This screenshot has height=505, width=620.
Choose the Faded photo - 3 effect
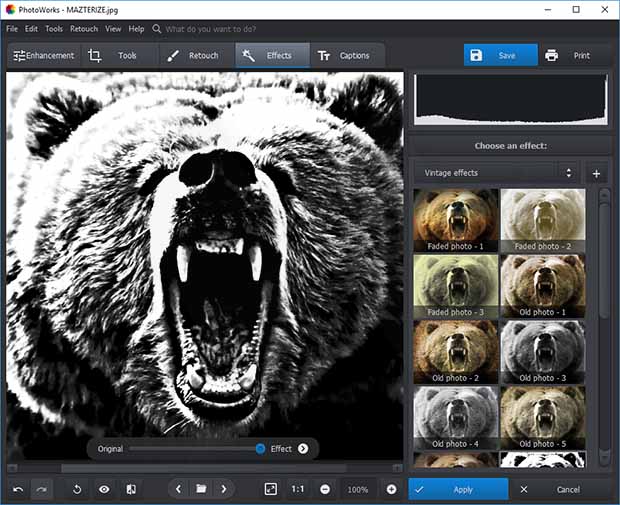click(x=456, y=286)
